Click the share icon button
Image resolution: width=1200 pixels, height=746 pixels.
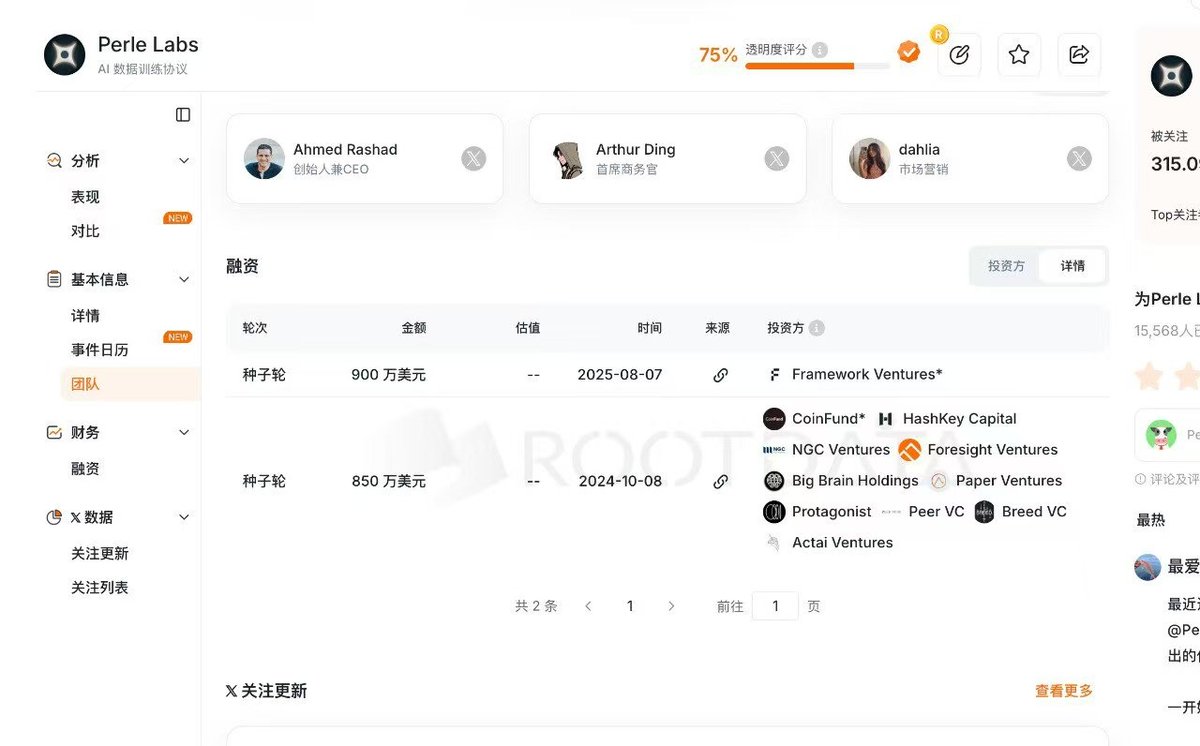tap(1079, 55)
